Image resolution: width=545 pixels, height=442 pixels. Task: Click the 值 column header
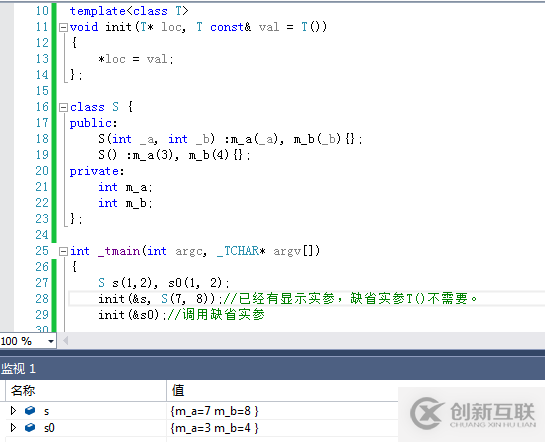click(178, 391)
